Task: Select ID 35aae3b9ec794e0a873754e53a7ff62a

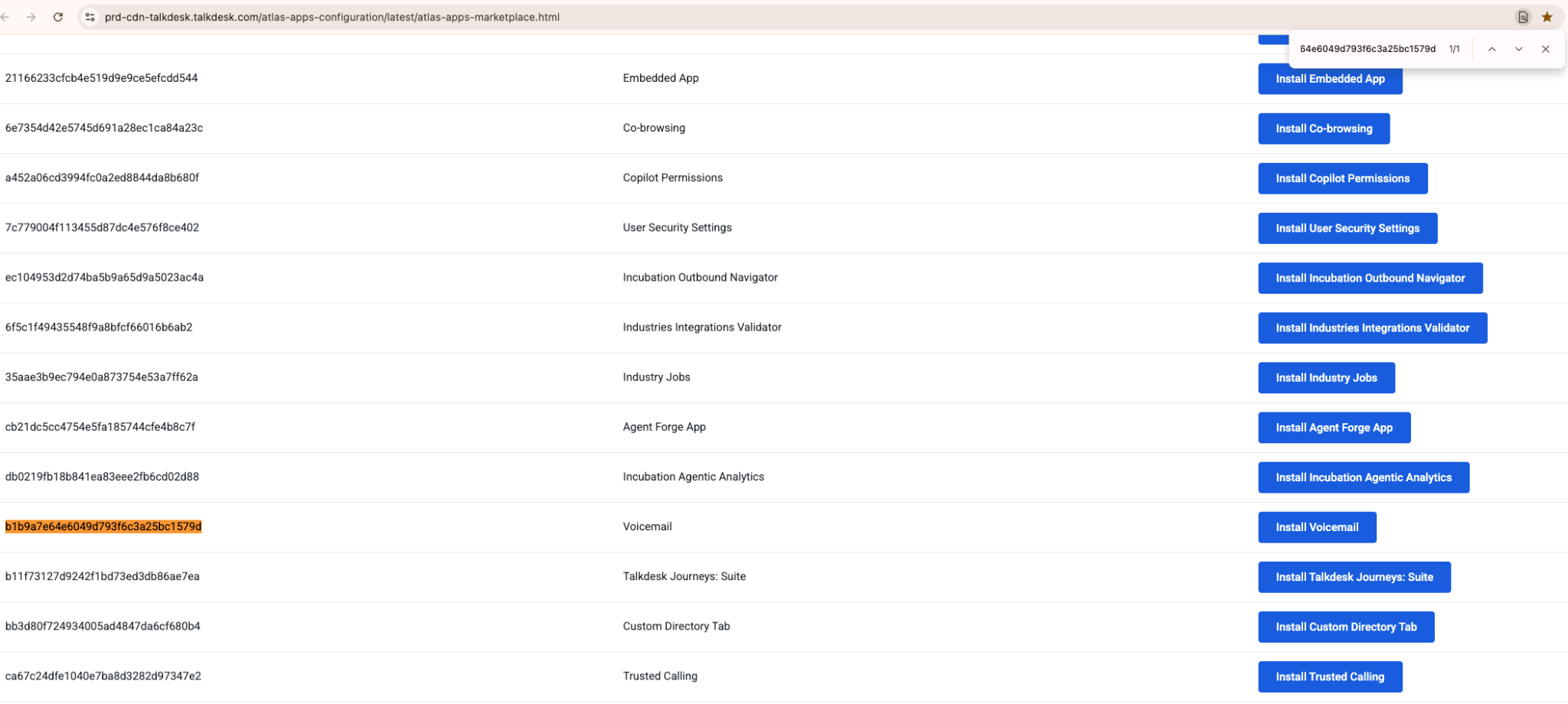Action: 102,376
